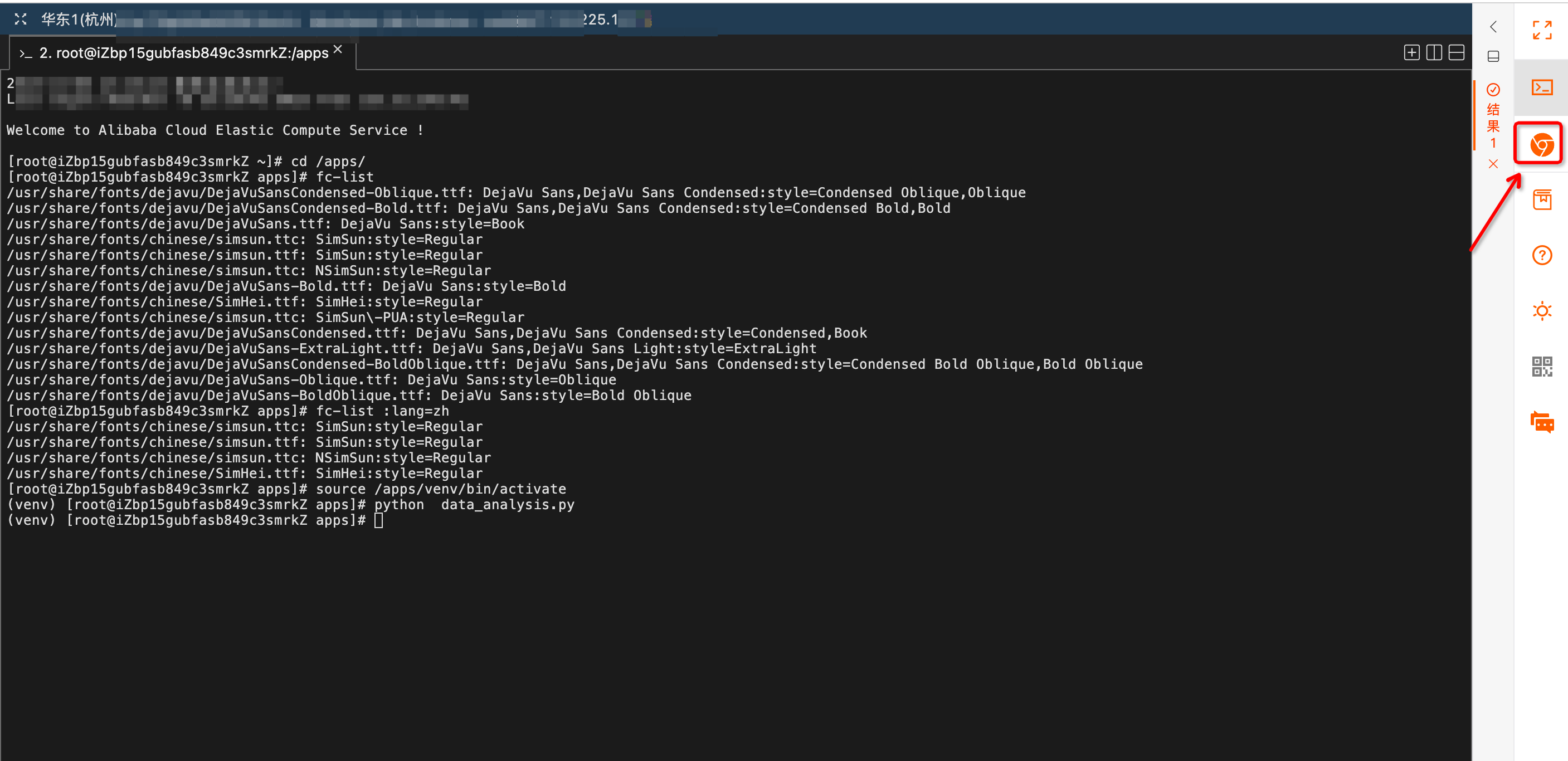
Task: Split the terminal horizontally
Action: (1456, 53)
